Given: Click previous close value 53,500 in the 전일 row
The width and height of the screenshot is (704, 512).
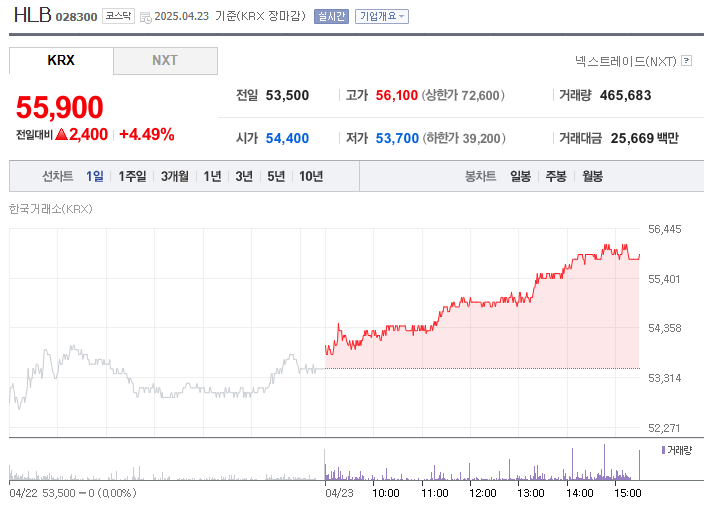Looking at the screenshot, I should pyautogui.click(x=287, y=95).
